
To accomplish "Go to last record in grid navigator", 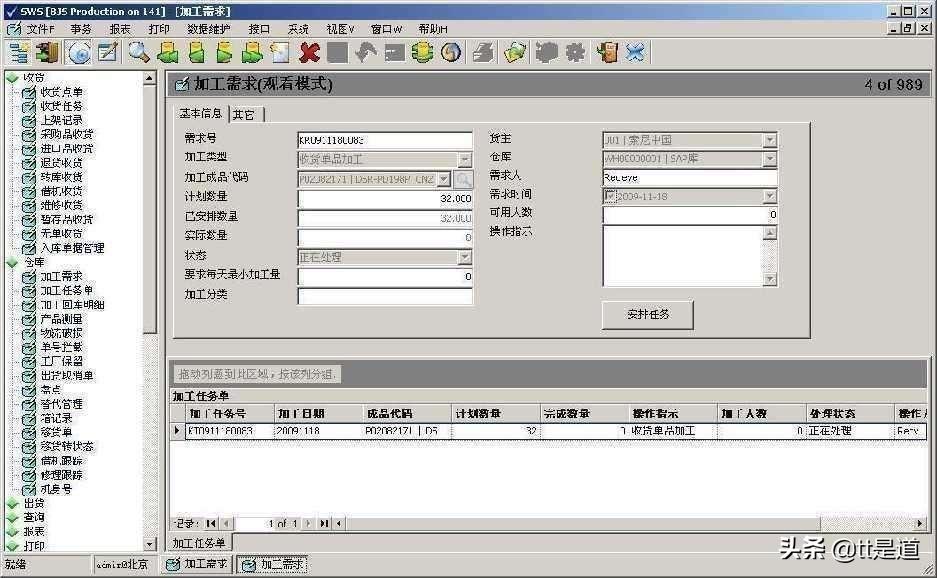I will pyautogui.click(x=324, y=524).
